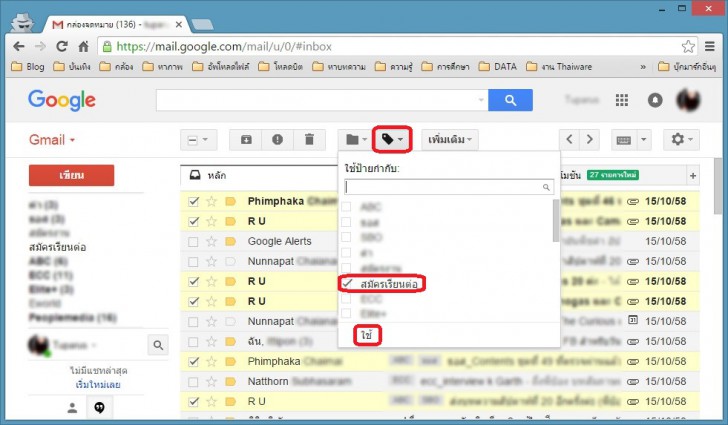Delete selected messages with trash icon
This screenshot has height=425, width=728.
click(309, 140)
